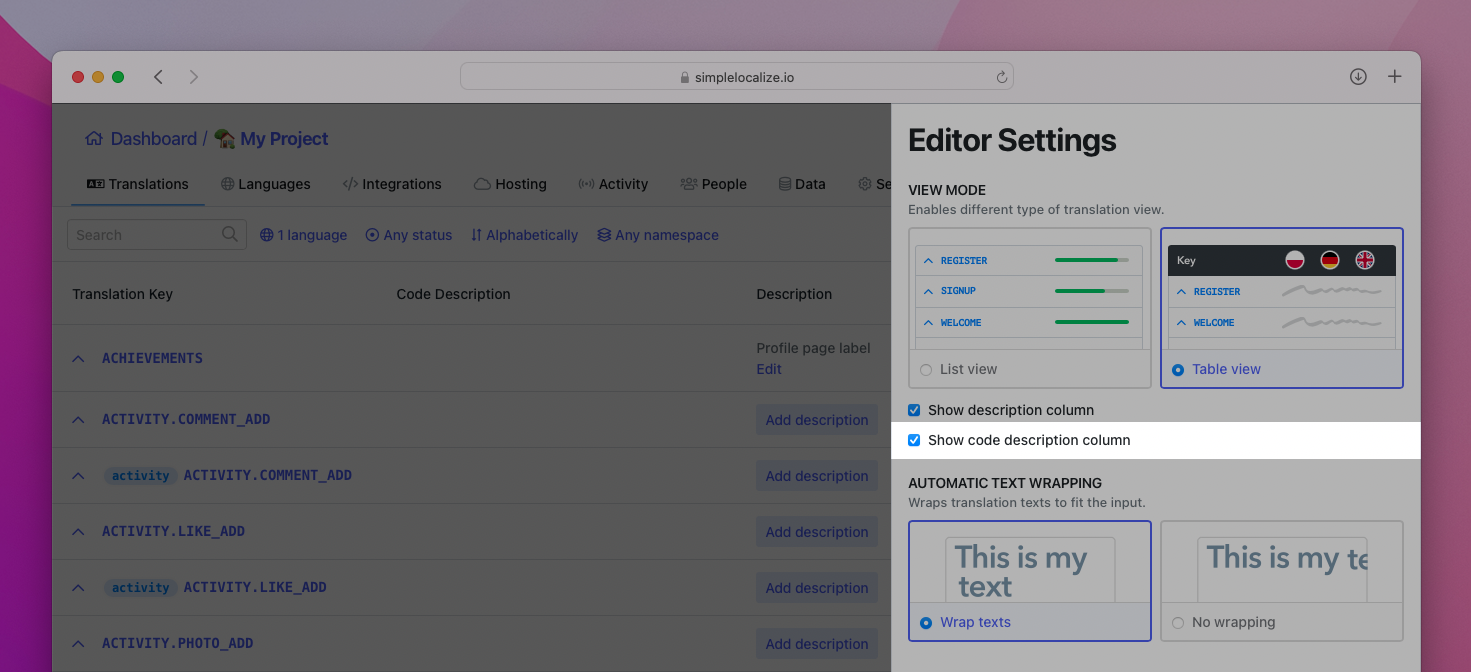Go back in the browser
Screen dimensions: 1471x672
tap(158, 77)
